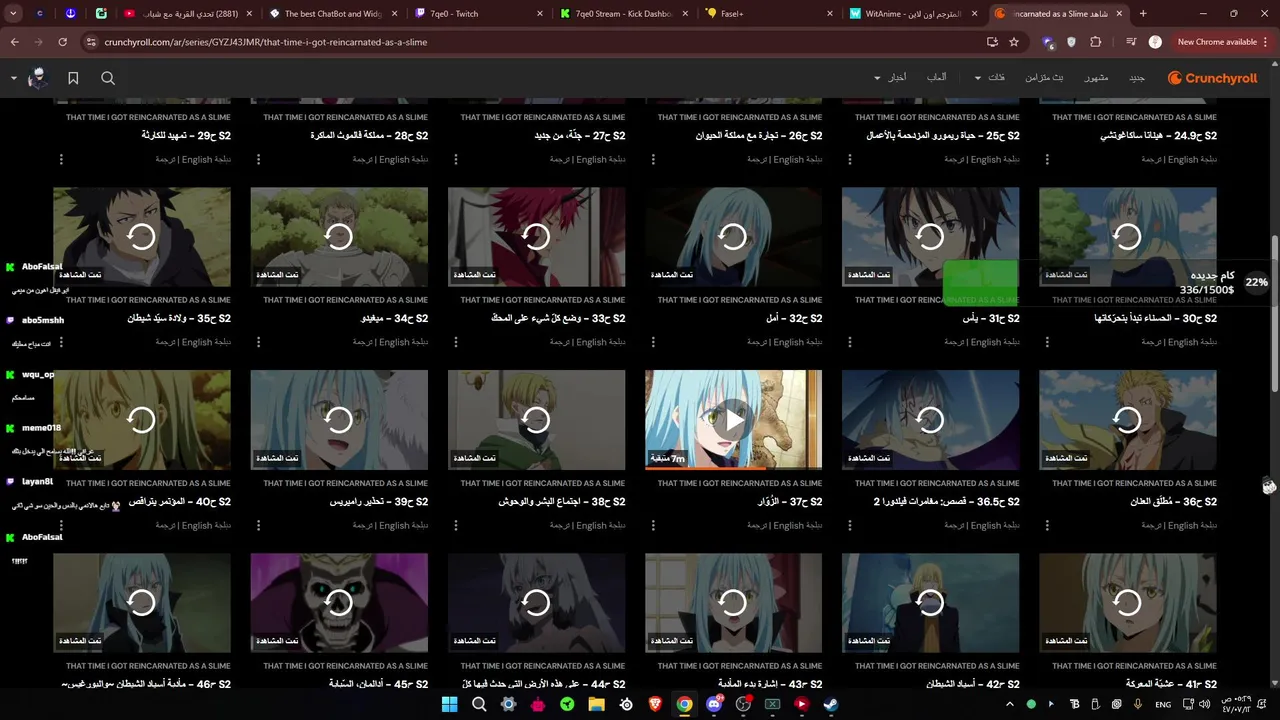
Task: Open more options for episode 35
Action: click(61, 342)
